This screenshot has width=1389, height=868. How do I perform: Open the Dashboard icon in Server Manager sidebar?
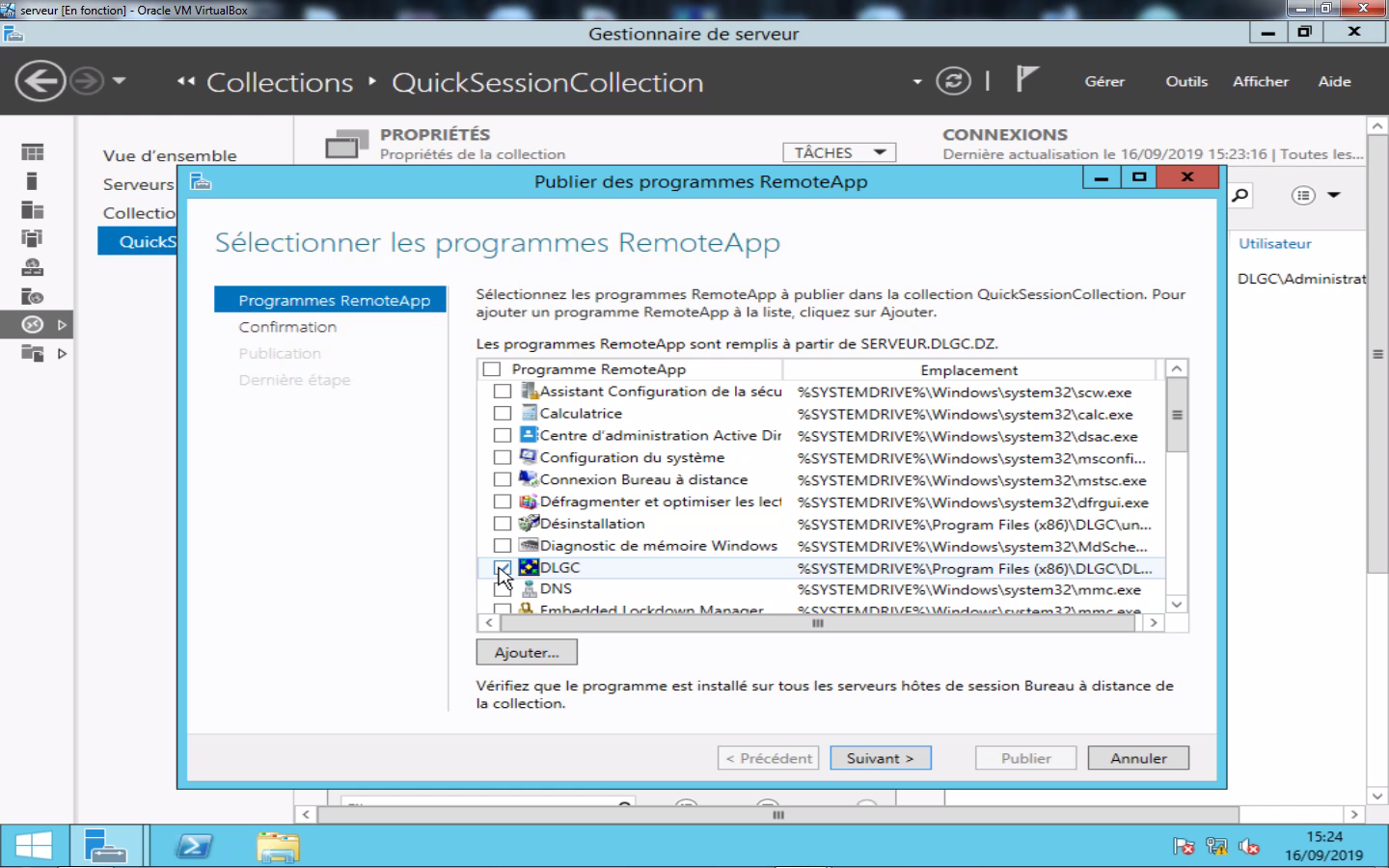(x=33, y=151)
